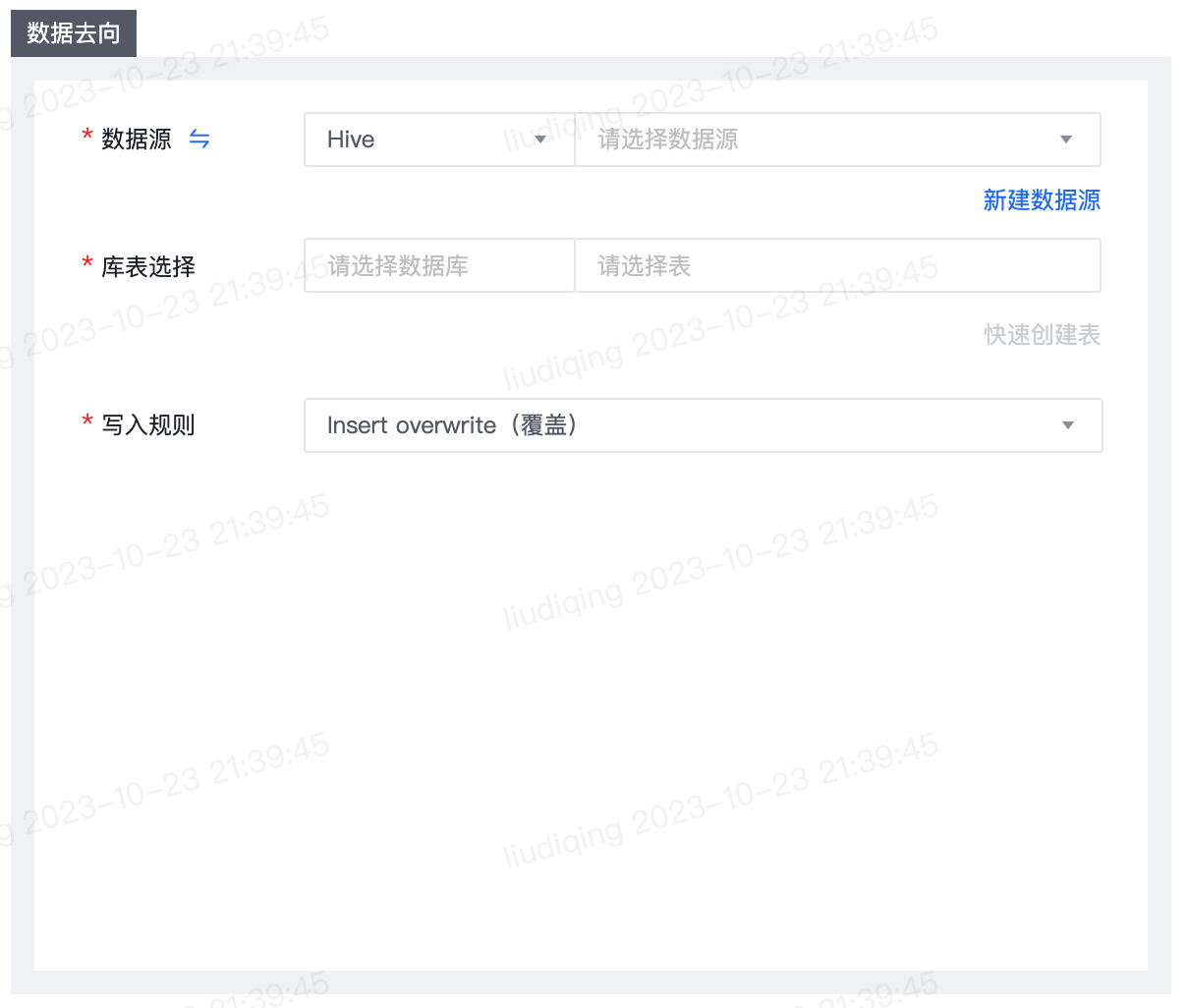
Task: Click the 快速创建表 link
Action: pyautogui.click(x=1042, y=335)
